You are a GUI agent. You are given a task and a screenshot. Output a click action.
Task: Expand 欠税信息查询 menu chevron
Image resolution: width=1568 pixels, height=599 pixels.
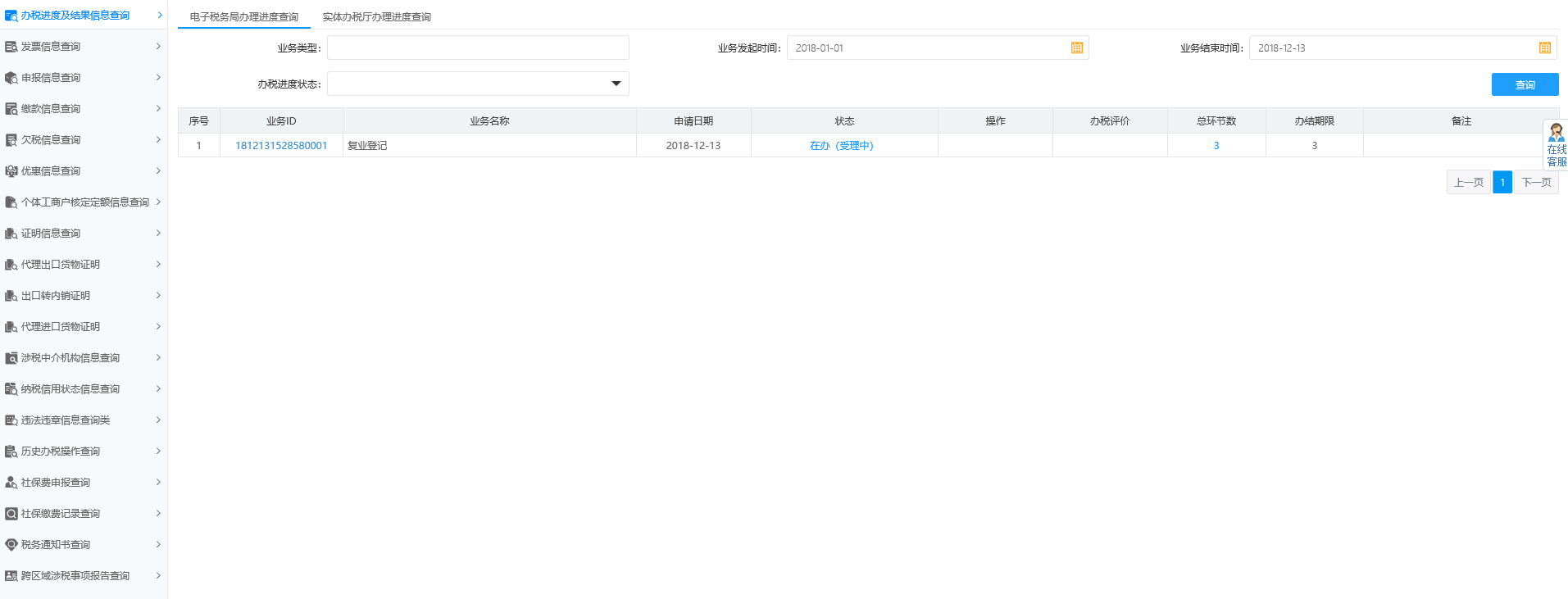point(158,140)
